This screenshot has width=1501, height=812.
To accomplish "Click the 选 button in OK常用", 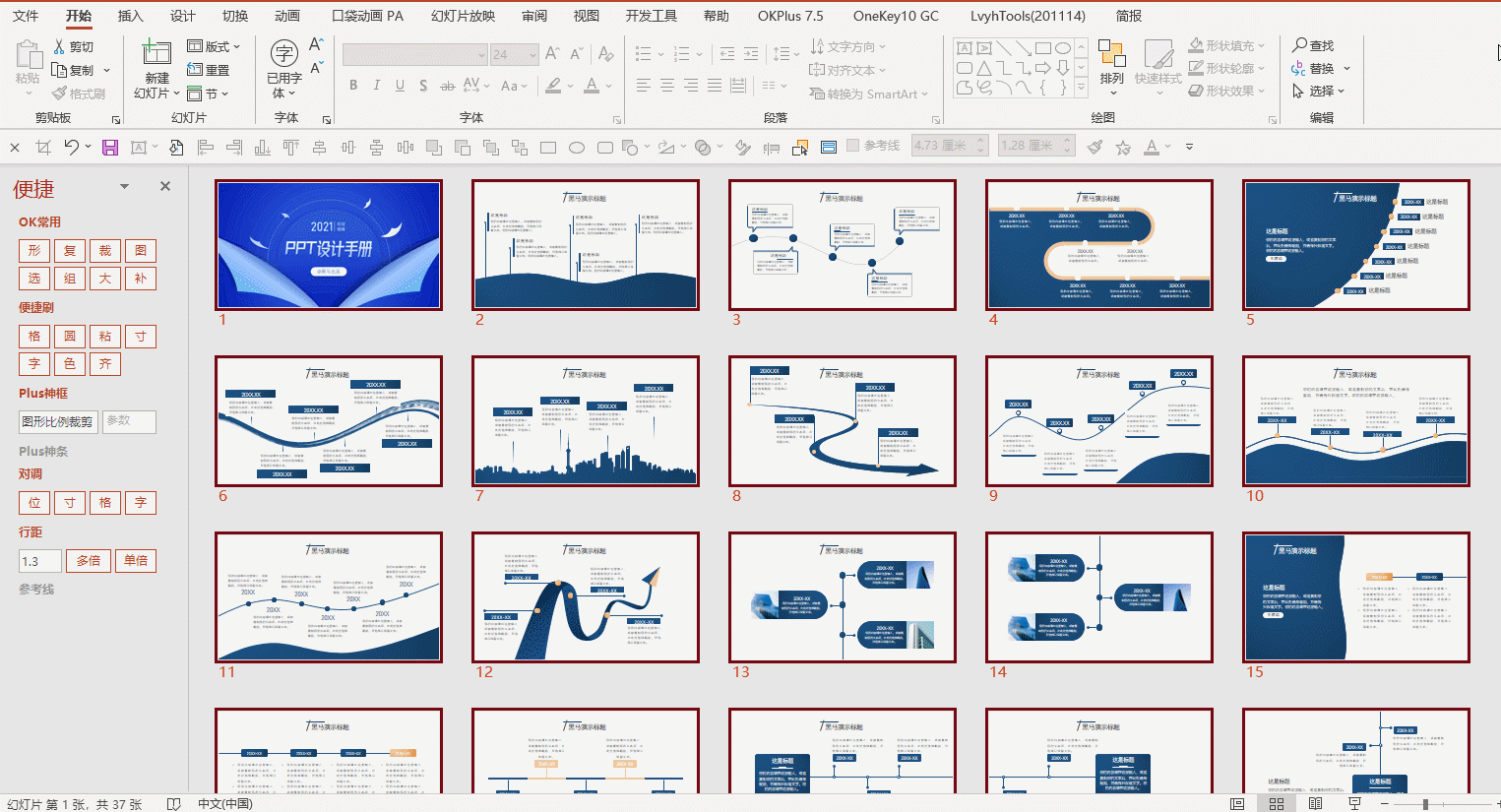I will tap(34, 279).
